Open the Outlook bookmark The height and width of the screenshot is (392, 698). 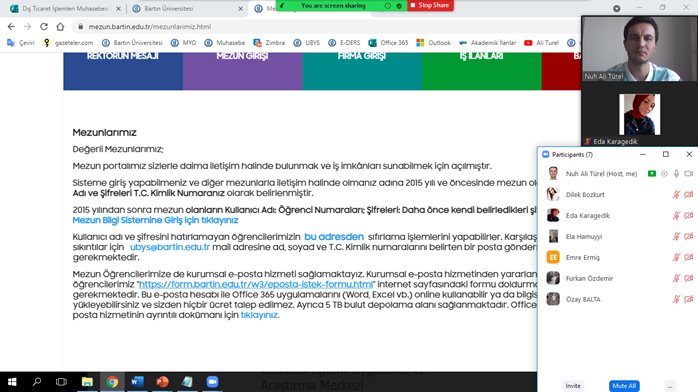[x=434, y=43]
